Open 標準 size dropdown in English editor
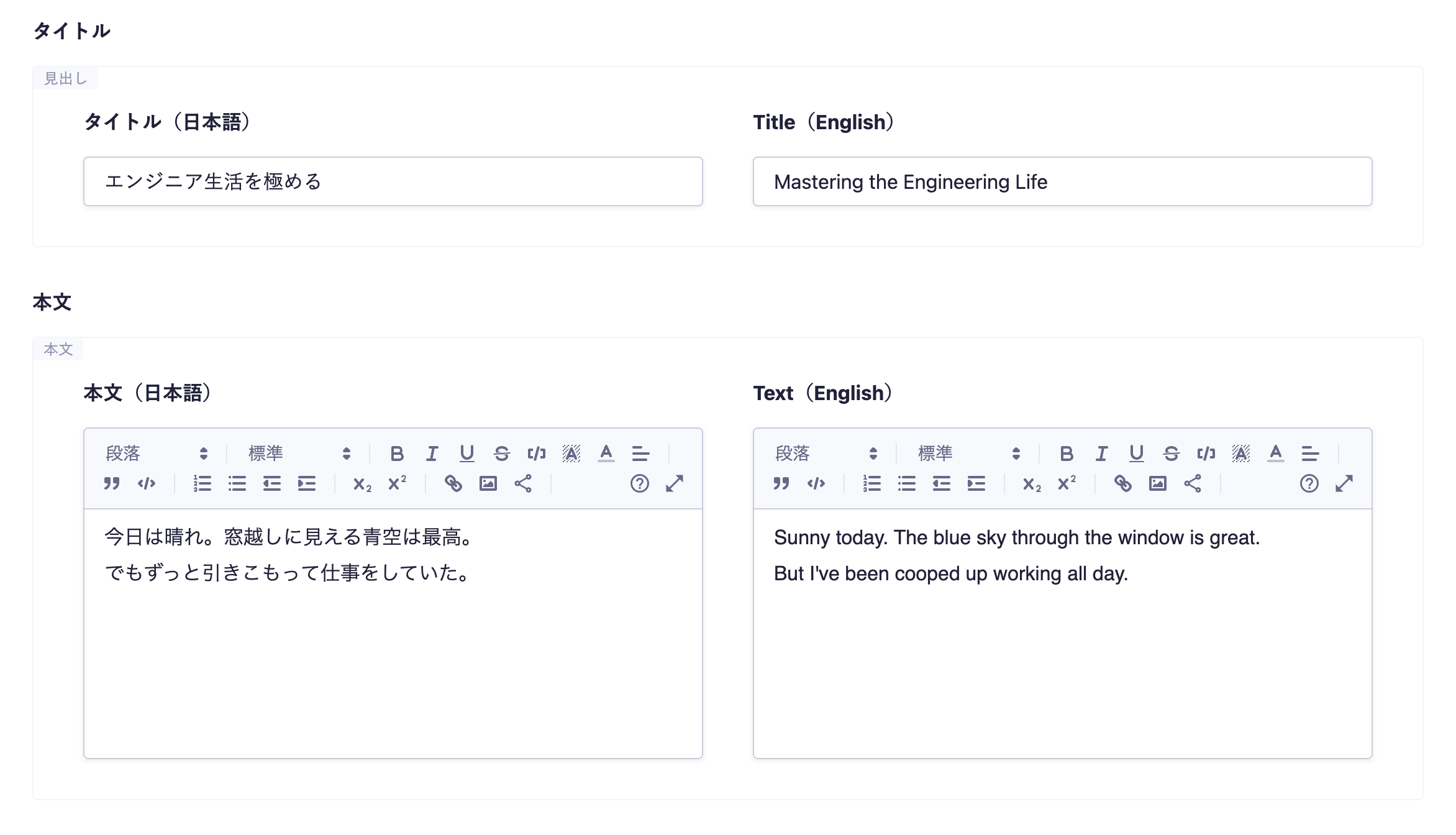Image resolution: width=1456 pixels, height=835 pixels. click(969, 454)
